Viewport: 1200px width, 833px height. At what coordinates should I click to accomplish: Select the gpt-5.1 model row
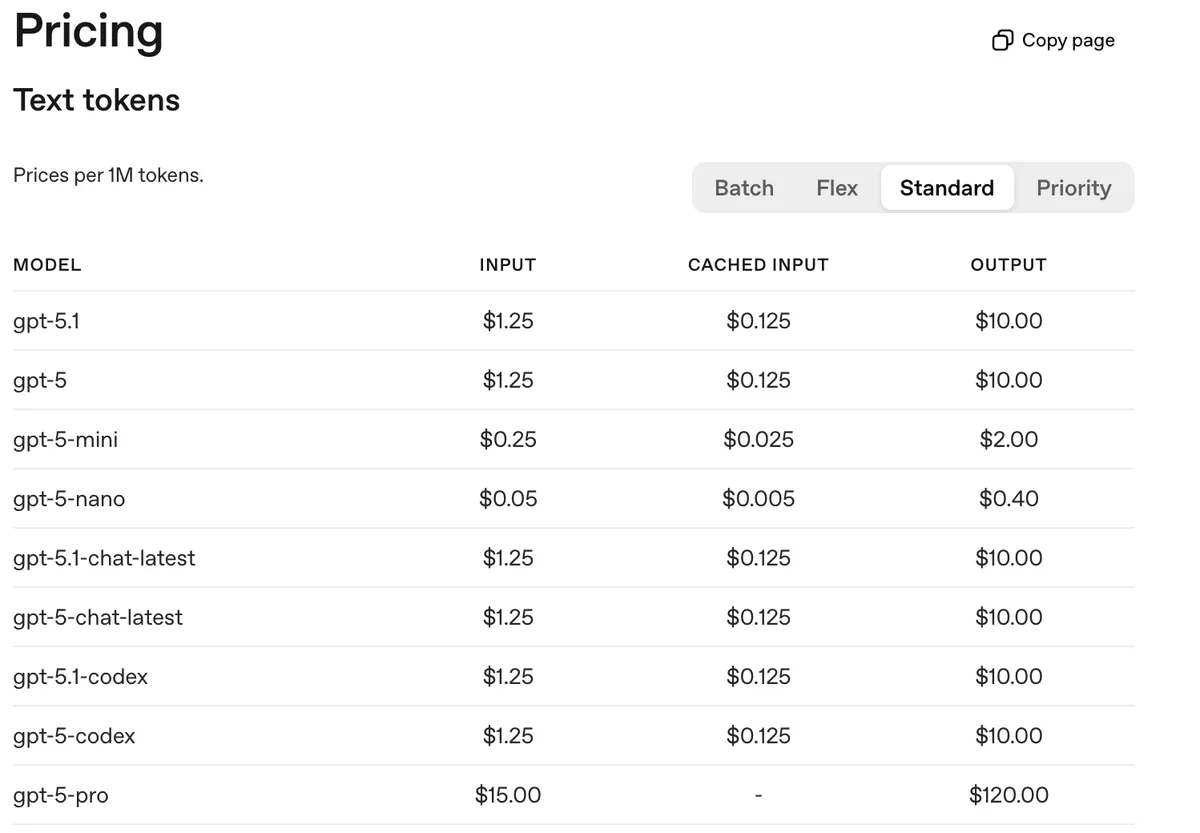click(46, 321)
